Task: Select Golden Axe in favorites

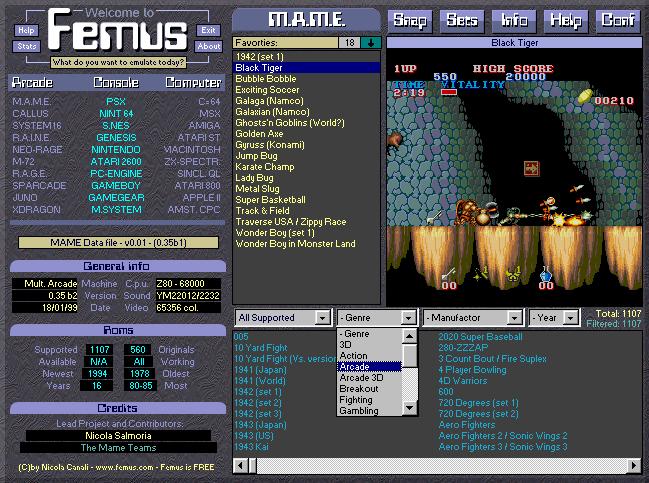Action: [x=306, y=134]
